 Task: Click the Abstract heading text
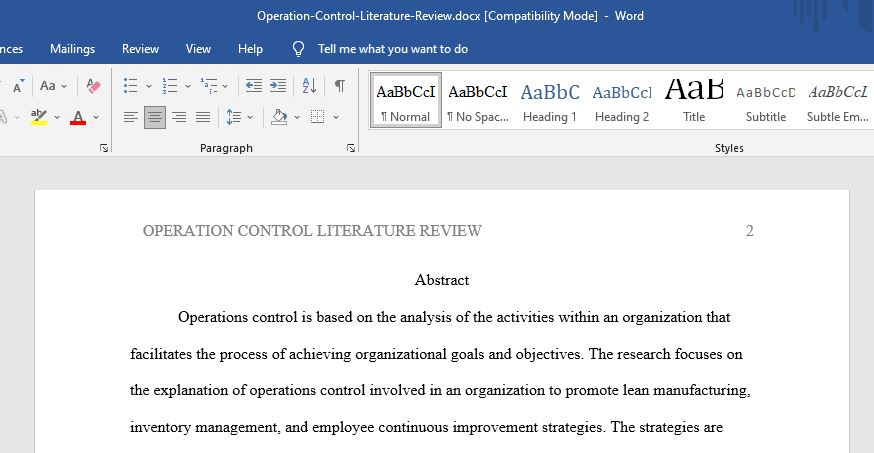point(442,280)
